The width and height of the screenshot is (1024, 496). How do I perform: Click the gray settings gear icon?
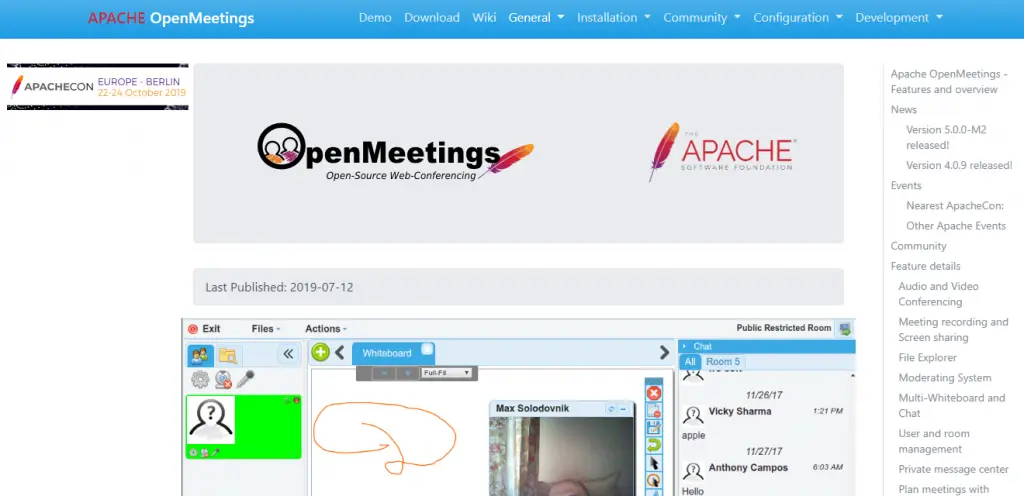pyautogui.click(x=200, y=379)
